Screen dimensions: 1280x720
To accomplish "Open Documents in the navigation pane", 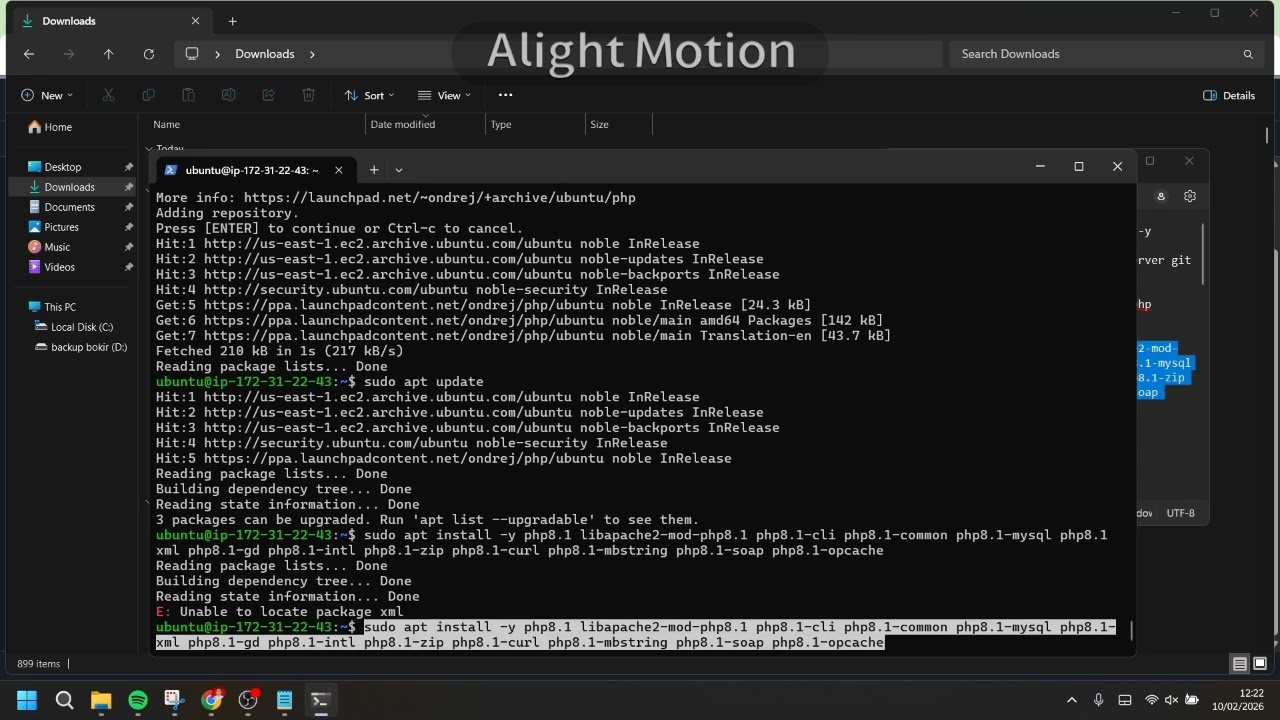I will pyautogui.click(x=69, y=207).
